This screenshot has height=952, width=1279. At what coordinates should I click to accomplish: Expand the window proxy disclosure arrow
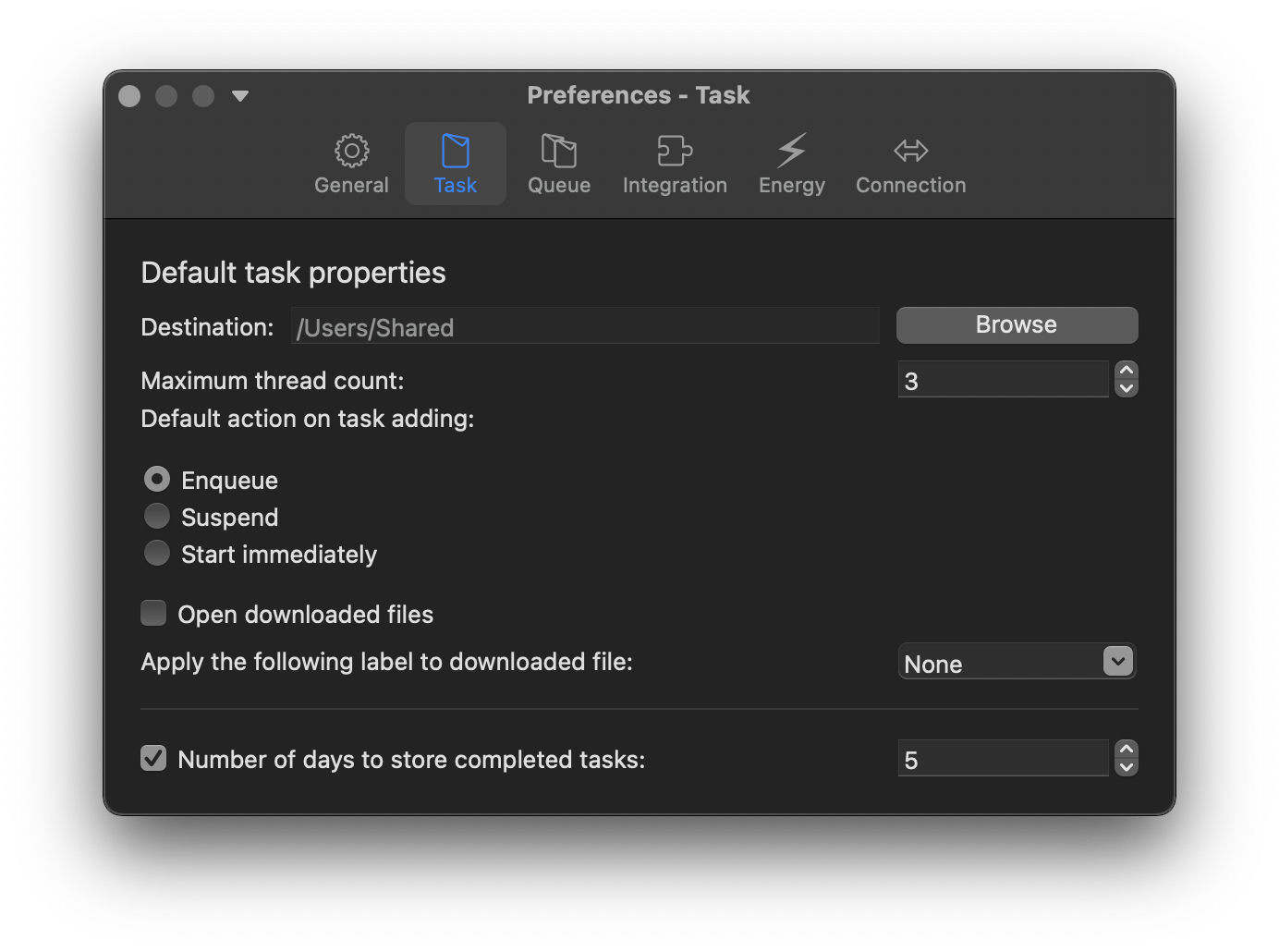tap(240, 95)
